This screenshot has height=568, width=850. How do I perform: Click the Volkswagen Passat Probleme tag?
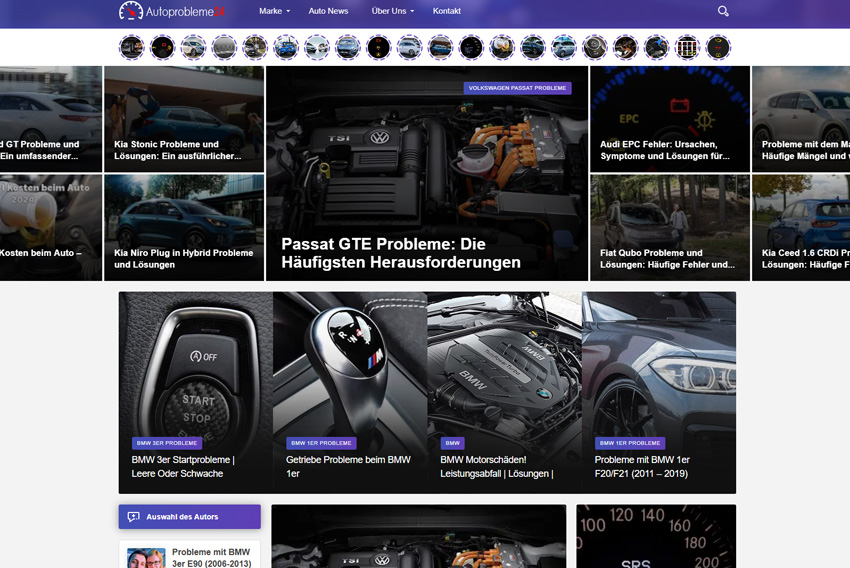coord(517,88)
